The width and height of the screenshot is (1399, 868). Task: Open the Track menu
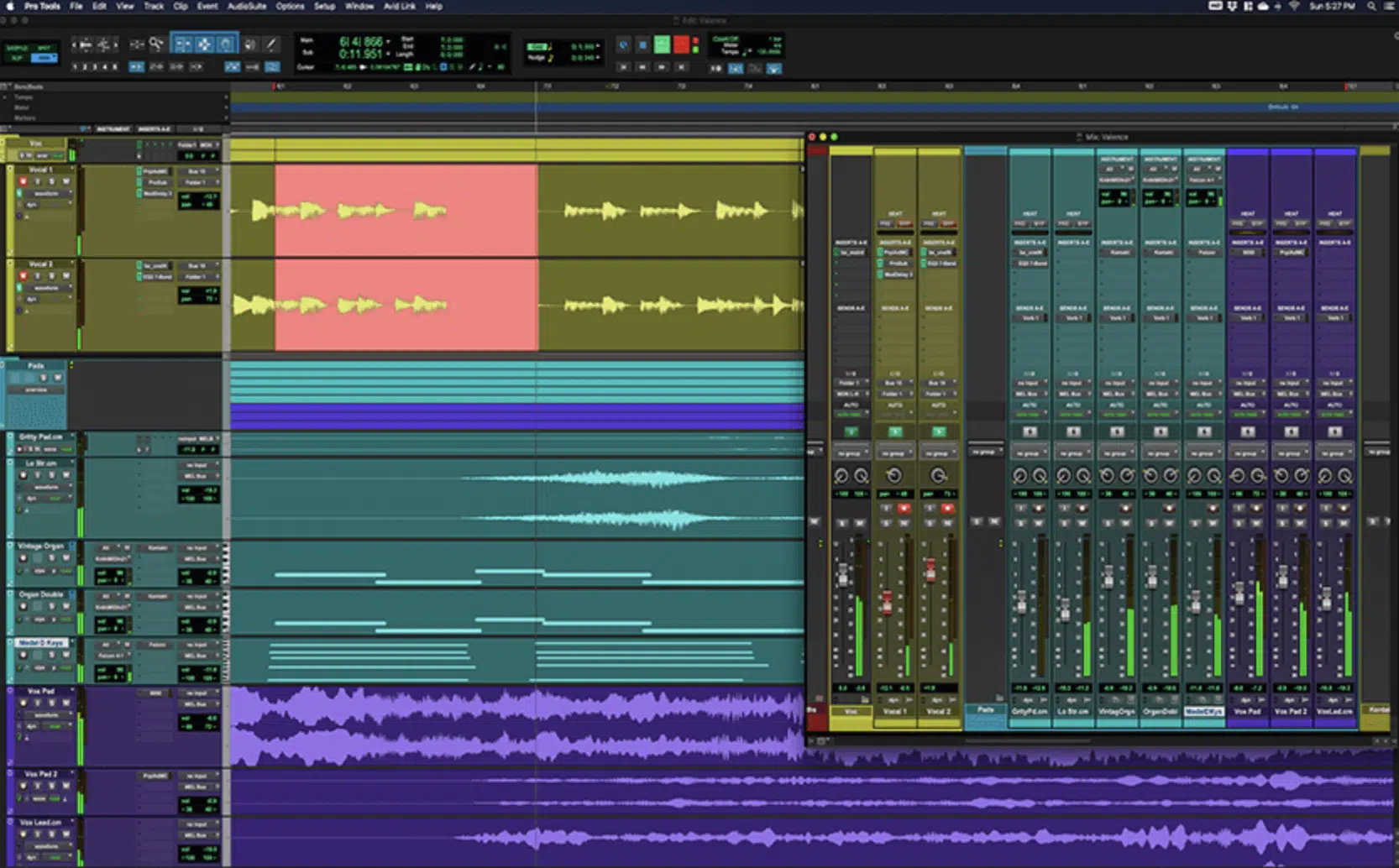pos(154,6)
